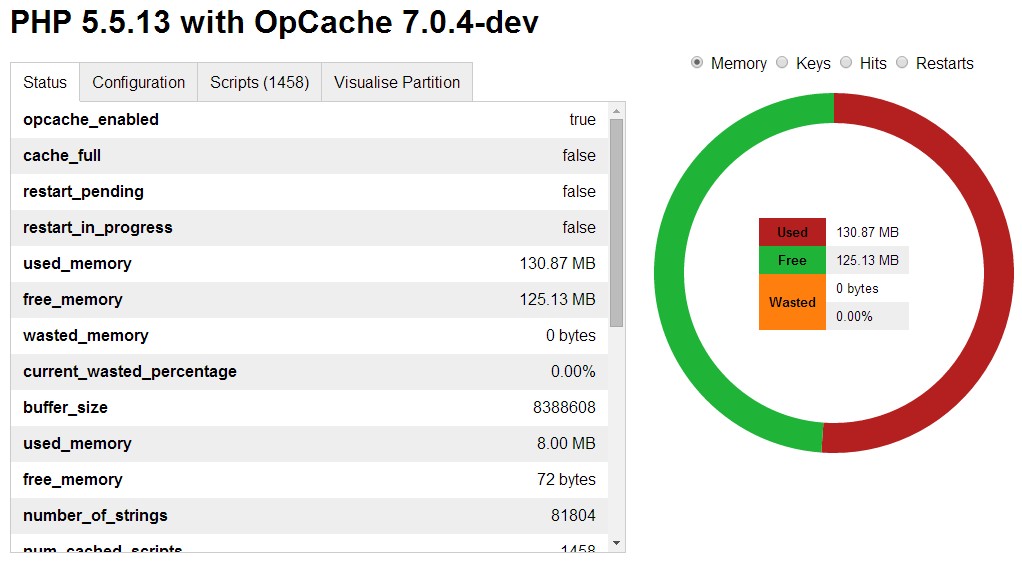Click the scrollbar down arrow
This screenshot has height=569, width=1022.
click(617, 543)
